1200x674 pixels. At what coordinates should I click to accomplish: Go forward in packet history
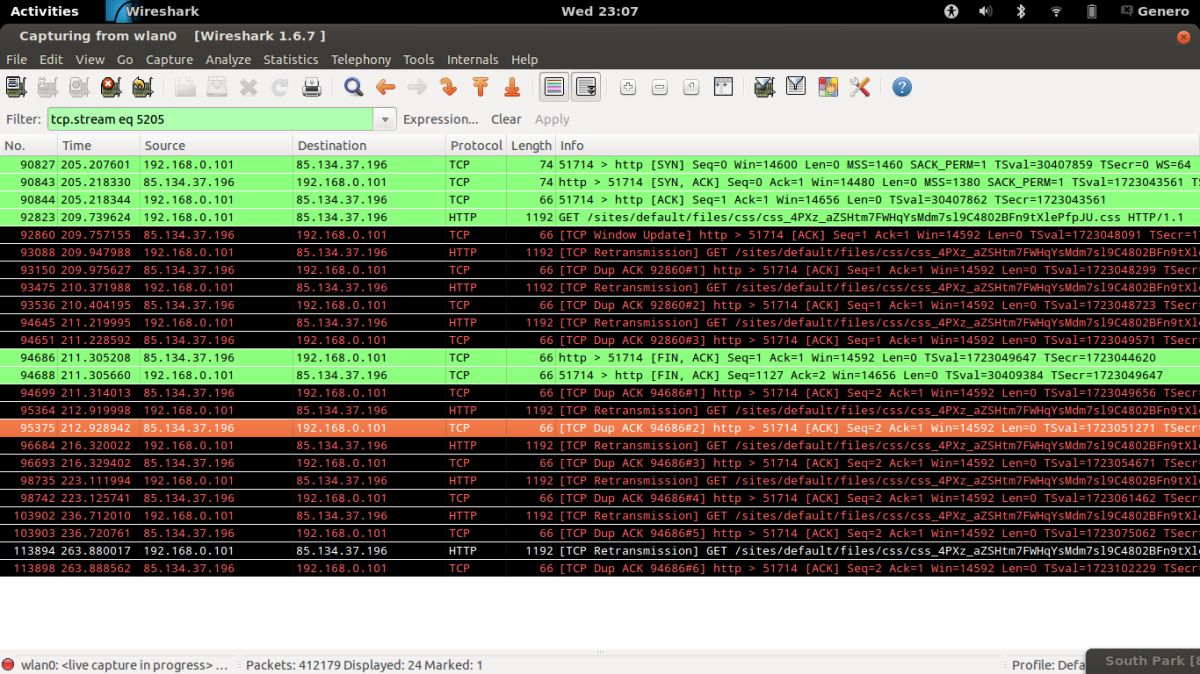pos(417,87)
